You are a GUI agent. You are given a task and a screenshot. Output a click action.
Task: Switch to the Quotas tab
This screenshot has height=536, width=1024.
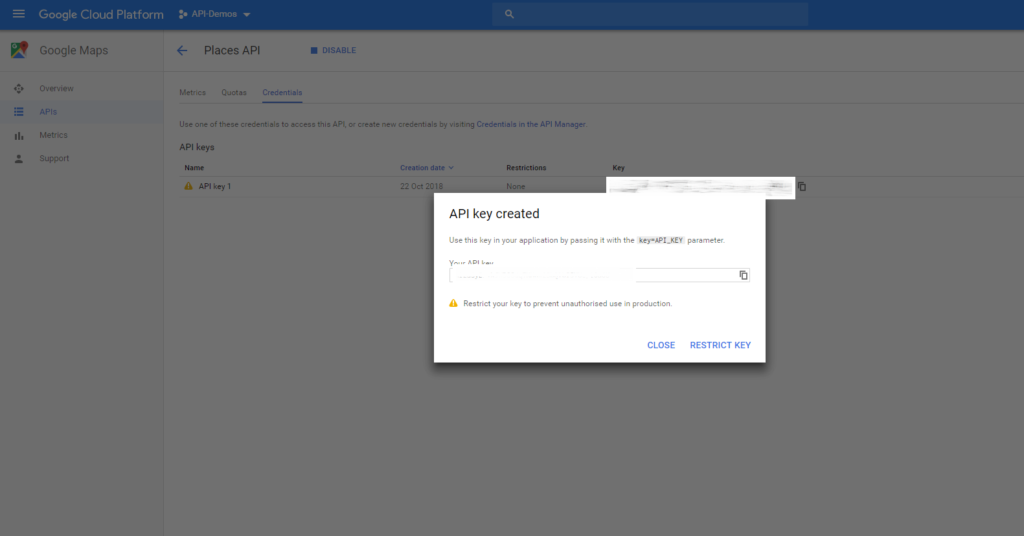pos(234,93)
